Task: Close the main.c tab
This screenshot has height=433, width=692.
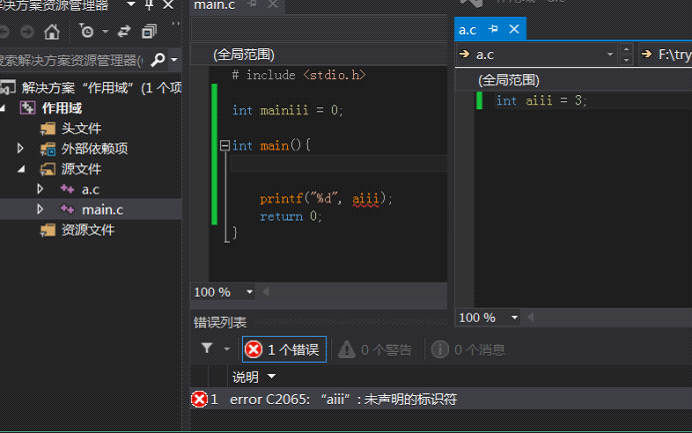Action: pyautogui.click(x=273, y=4)
